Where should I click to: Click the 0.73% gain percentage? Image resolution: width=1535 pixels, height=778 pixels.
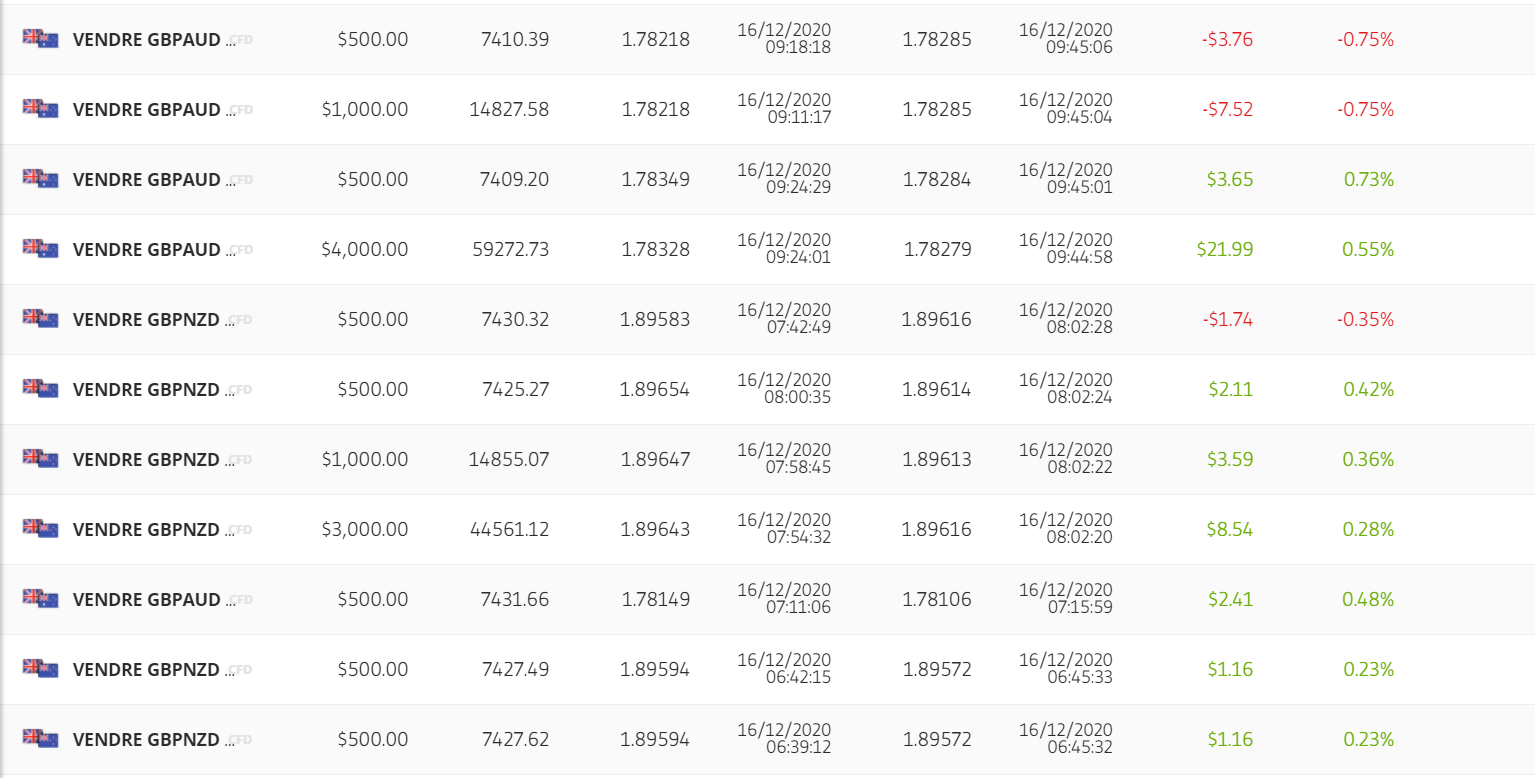click(x=1369, y=180)
